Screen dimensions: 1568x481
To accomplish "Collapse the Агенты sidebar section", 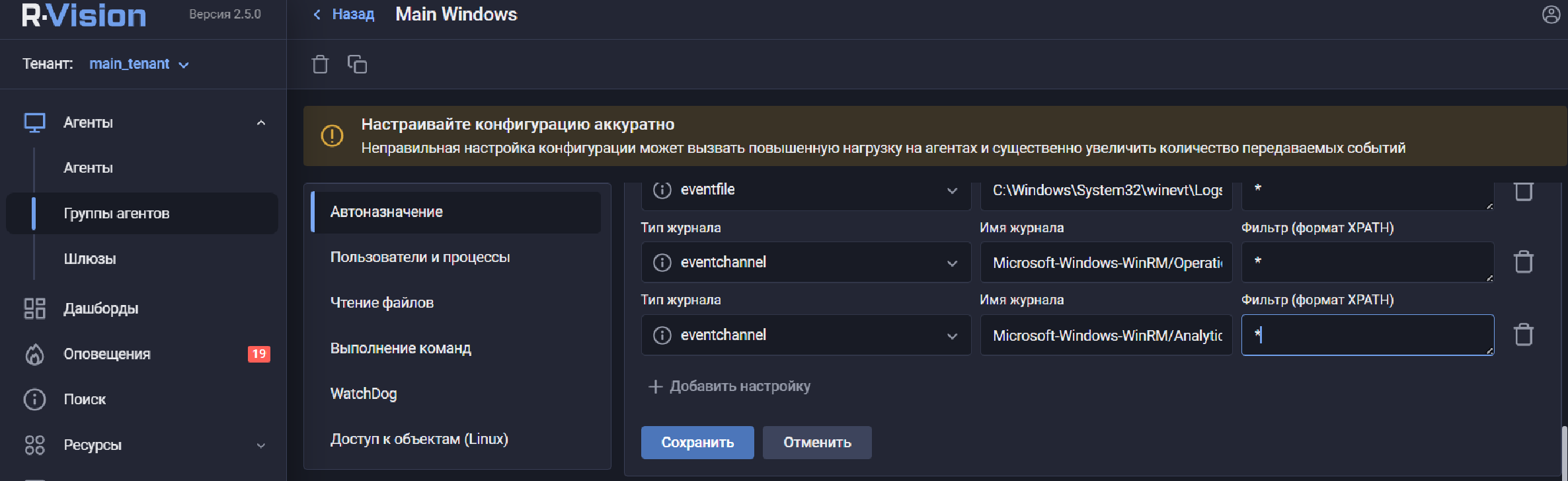I will click(x=261, y=122).
